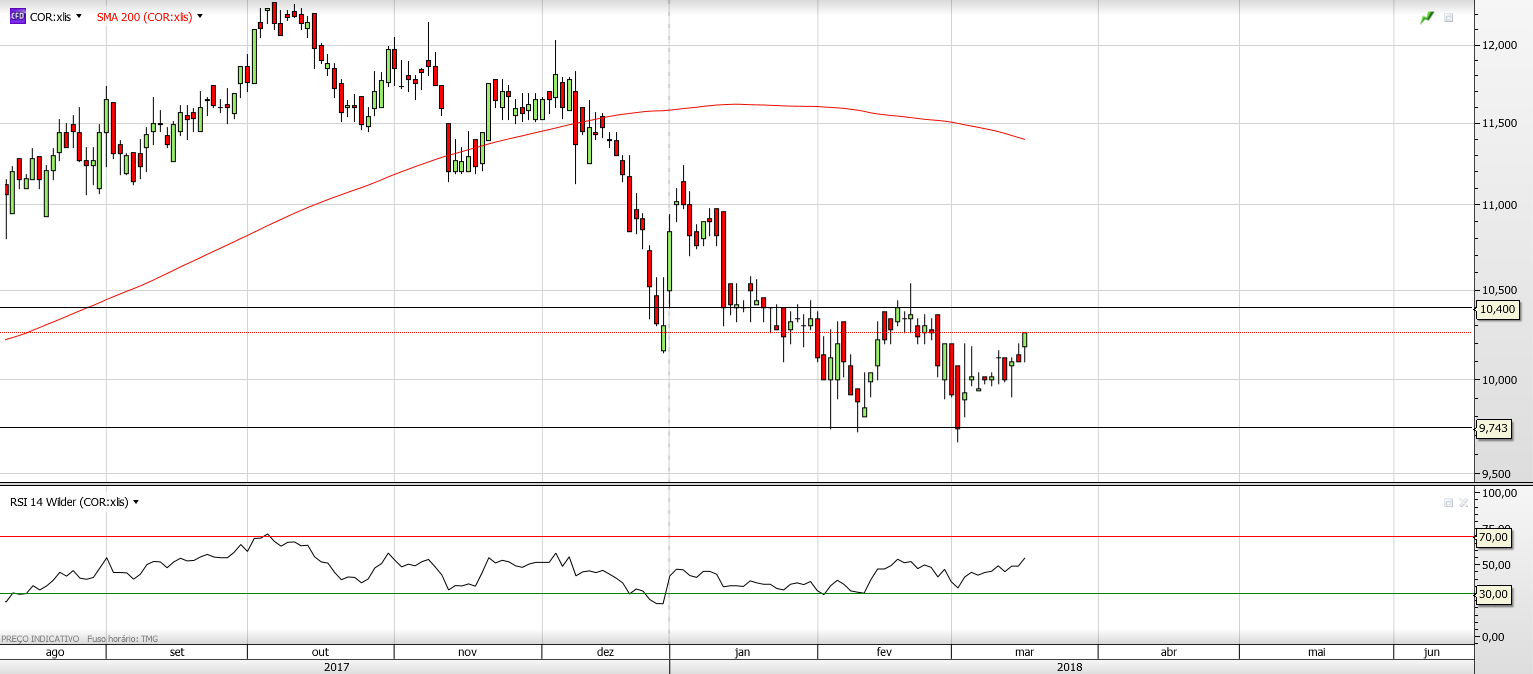This screenshot has height=674, width=1533.
Task: Click the 11,500 price axis label
Action: 1501,123
